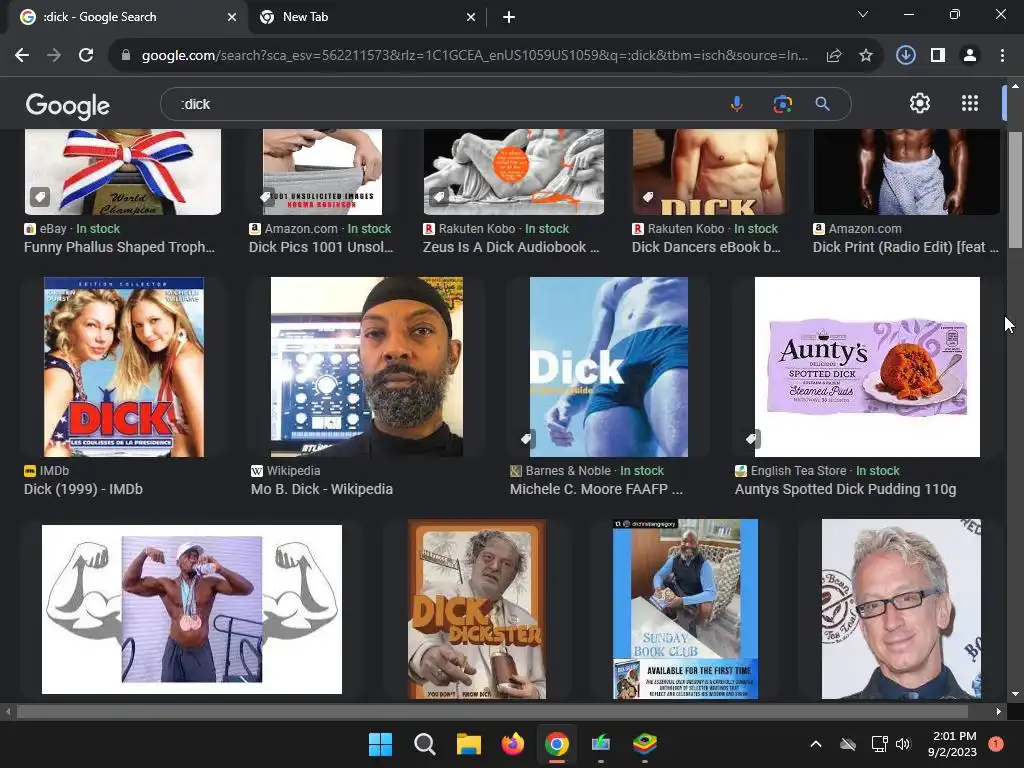Open Chrome profile menu

tap(970, 56)
